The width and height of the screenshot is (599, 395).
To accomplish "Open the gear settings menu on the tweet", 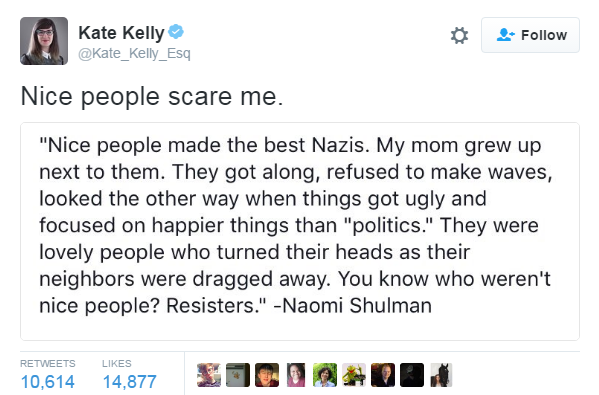I will (459, 36).
